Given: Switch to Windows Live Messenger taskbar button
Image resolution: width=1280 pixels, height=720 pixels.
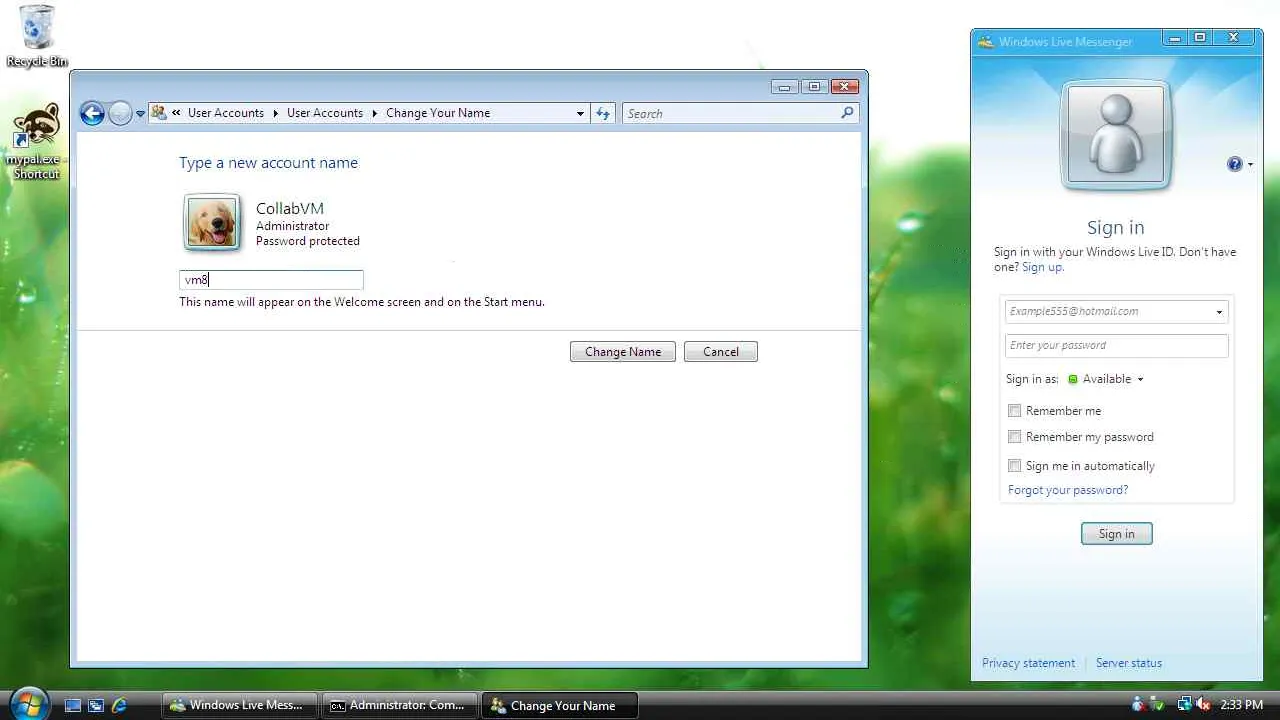Looking at the screenshot, I should [240, 705].
